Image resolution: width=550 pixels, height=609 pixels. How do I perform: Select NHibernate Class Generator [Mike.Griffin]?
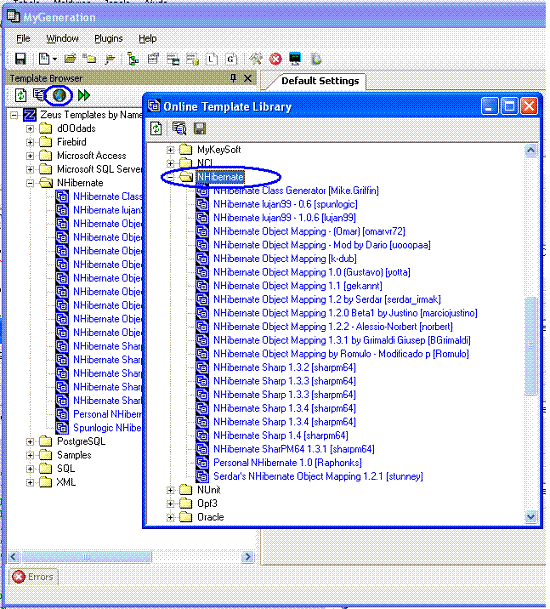(296, 191)
